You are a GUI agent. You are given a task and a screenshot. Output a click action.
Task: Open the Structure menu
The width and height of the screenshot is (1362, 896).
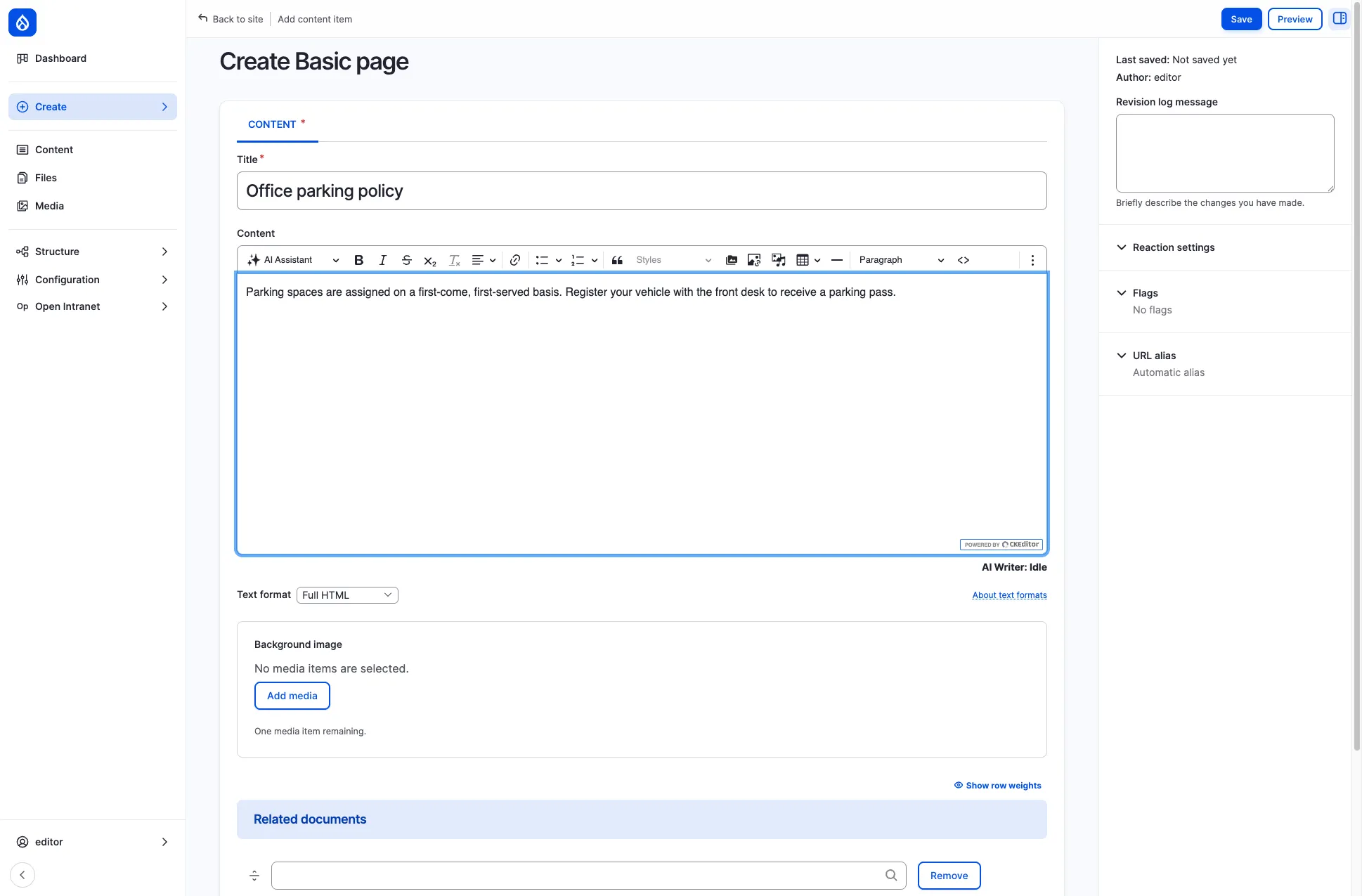pyautogui.click(x=93, y=252)
